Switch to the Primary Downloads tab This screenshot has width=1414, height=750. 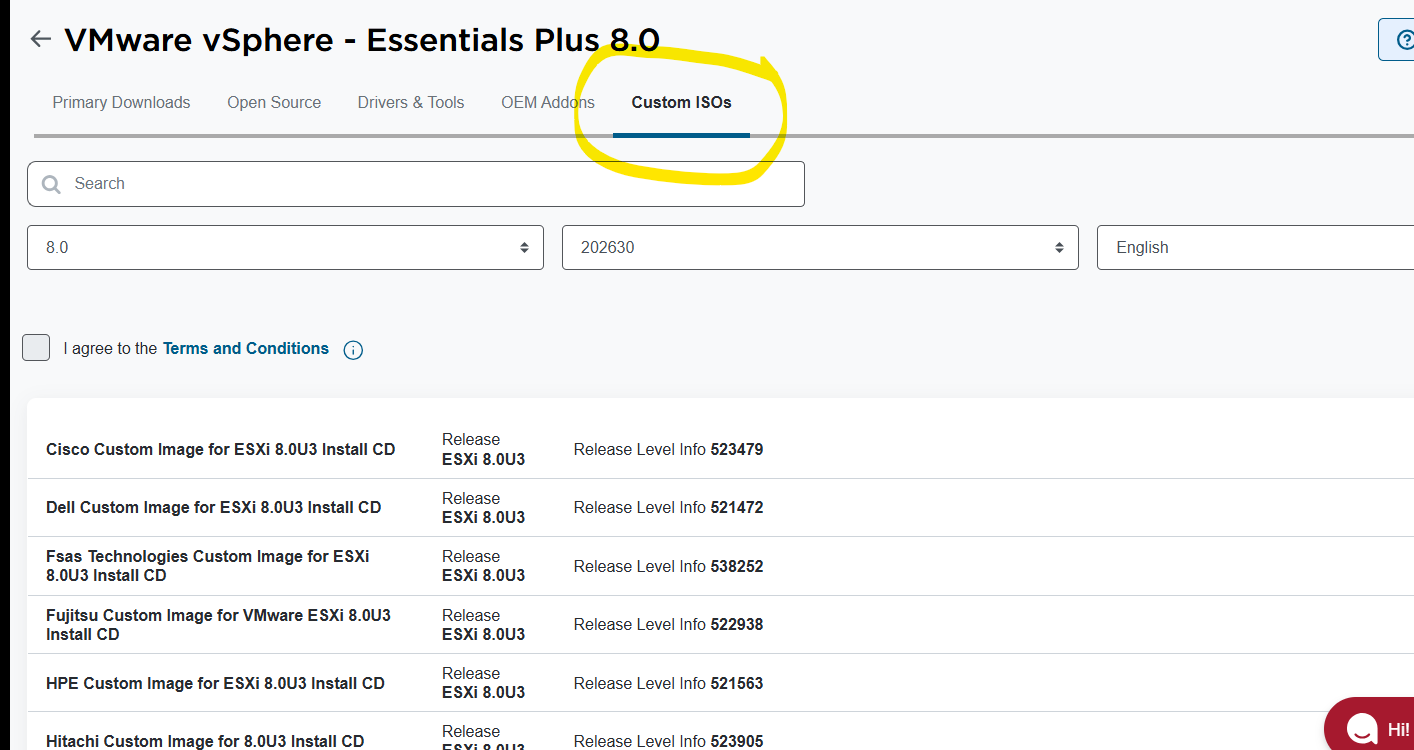121,102
